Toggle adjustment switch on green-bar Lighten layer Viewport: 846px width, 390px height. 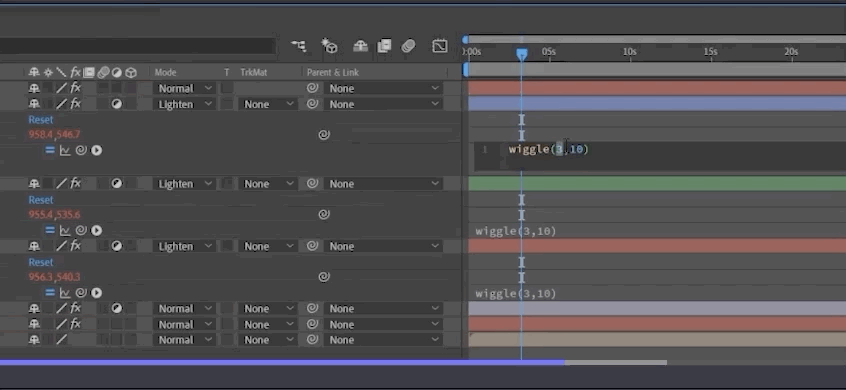[117, 184]
